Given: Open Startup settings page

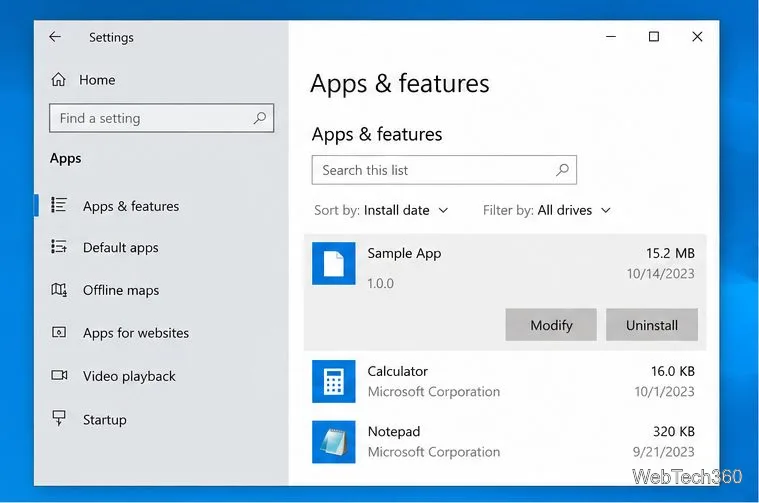Looking at the screenshot, I should point(105,420).
